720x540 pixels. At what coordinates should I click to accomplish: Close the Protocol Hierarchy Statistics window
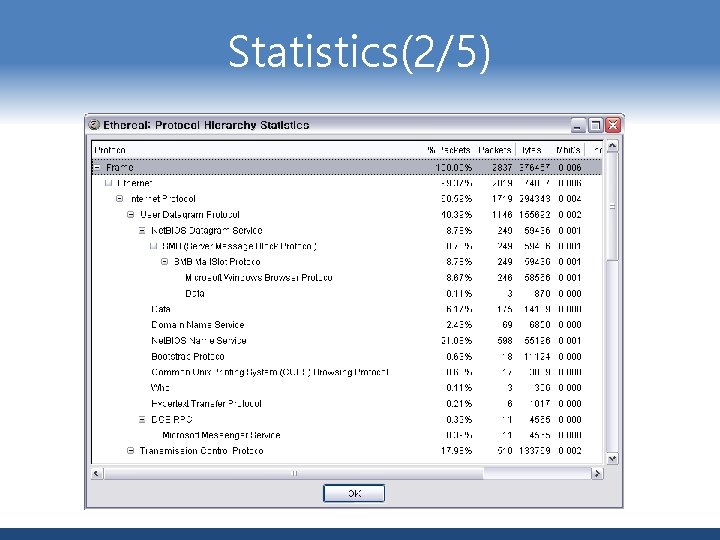(613, 125)
